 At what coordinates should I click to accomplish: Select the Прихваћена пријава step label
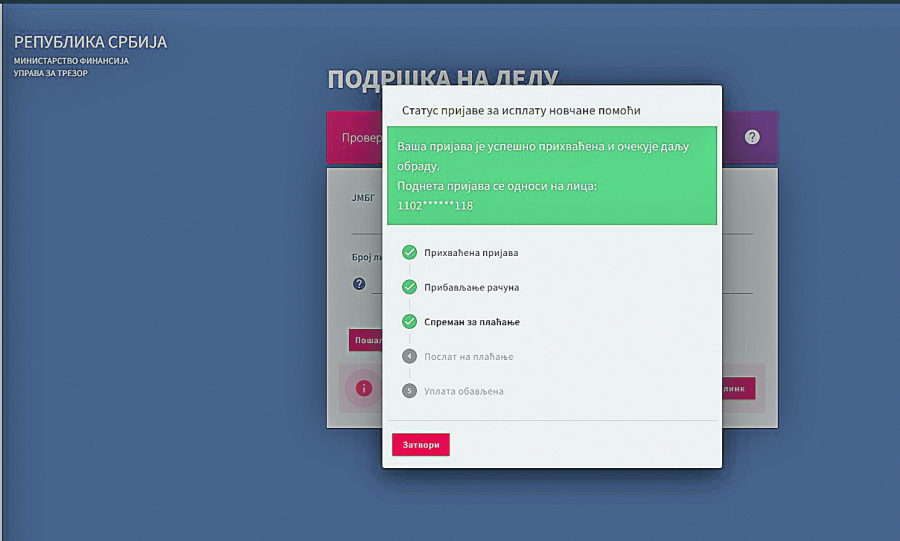[x=471, y=253]
